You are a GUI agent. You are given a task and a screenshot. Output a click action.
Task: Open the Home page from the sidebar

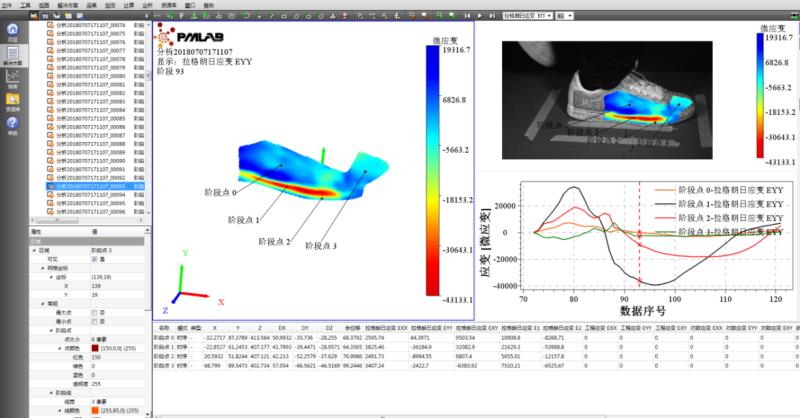12,34
